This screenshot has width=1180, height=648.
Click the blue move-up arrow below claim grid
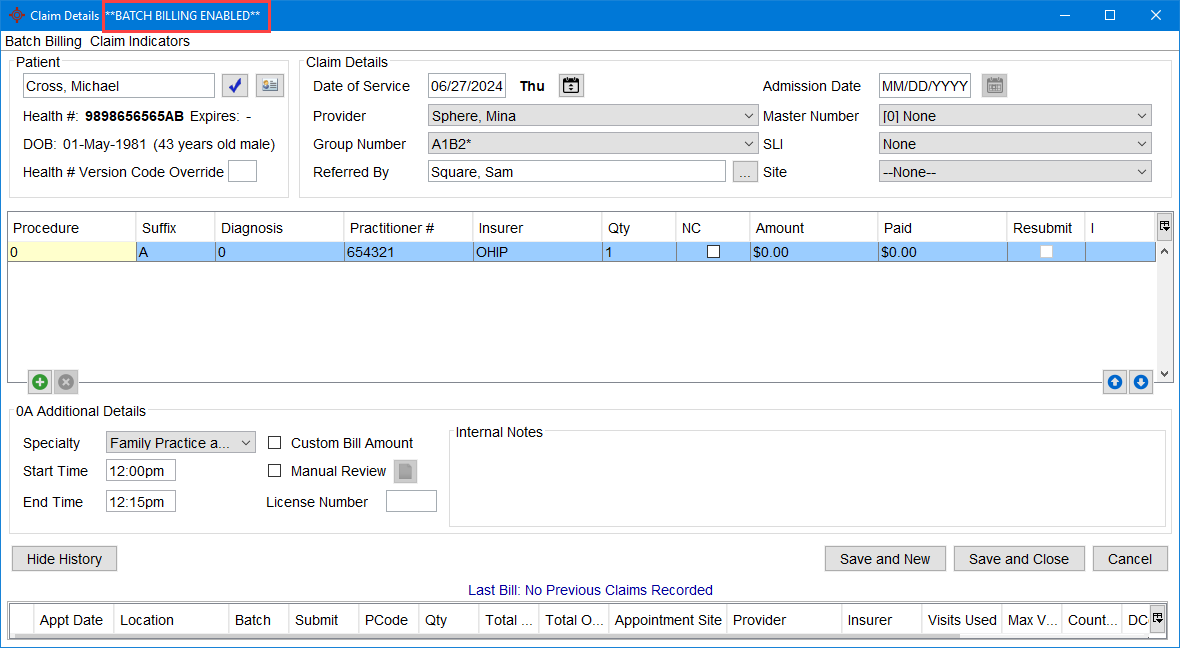click(x=1114, y=382)
